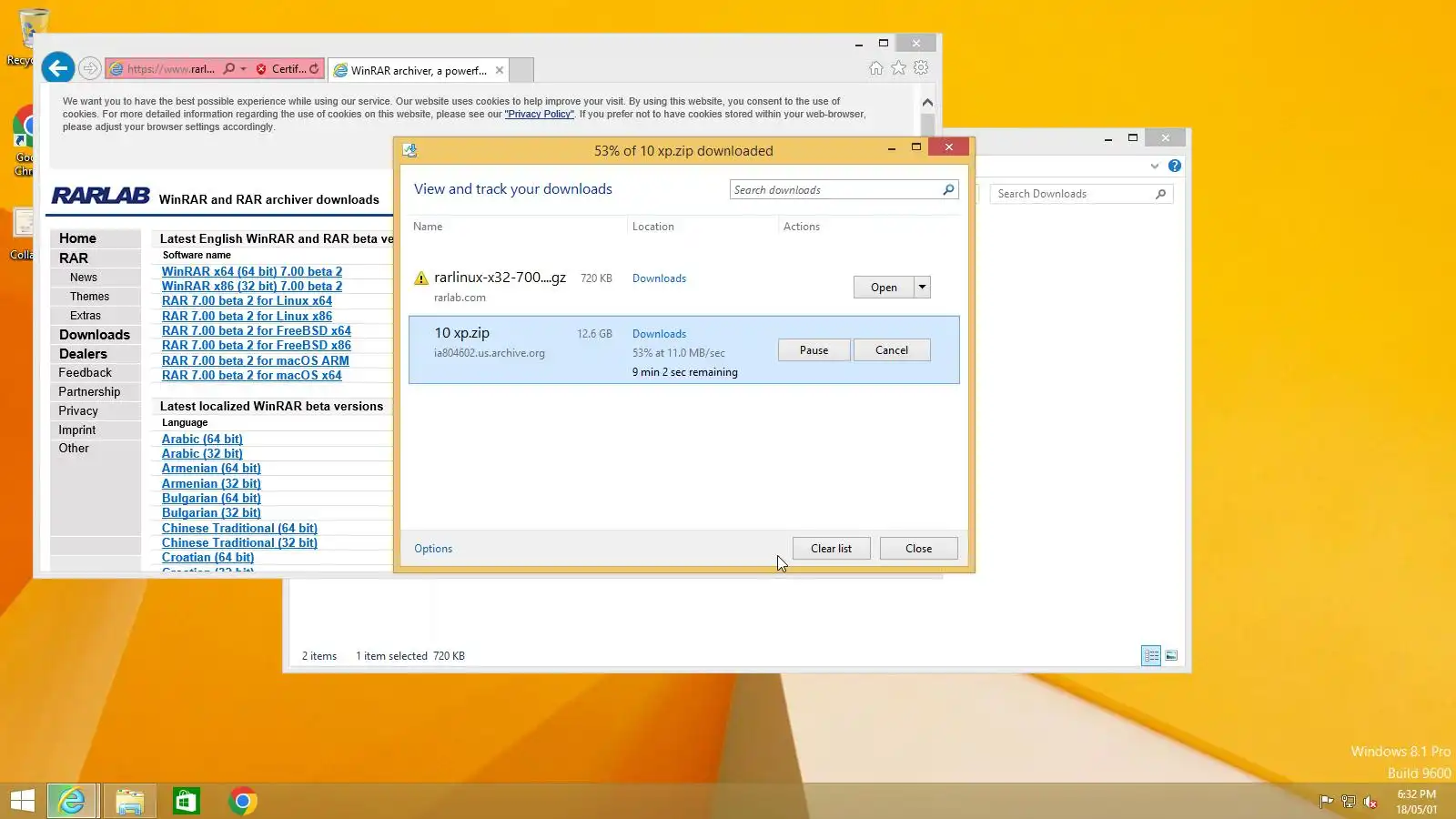Open the News submenu item
Viewport: 1456px width, 819px height.
pos(84,278)
